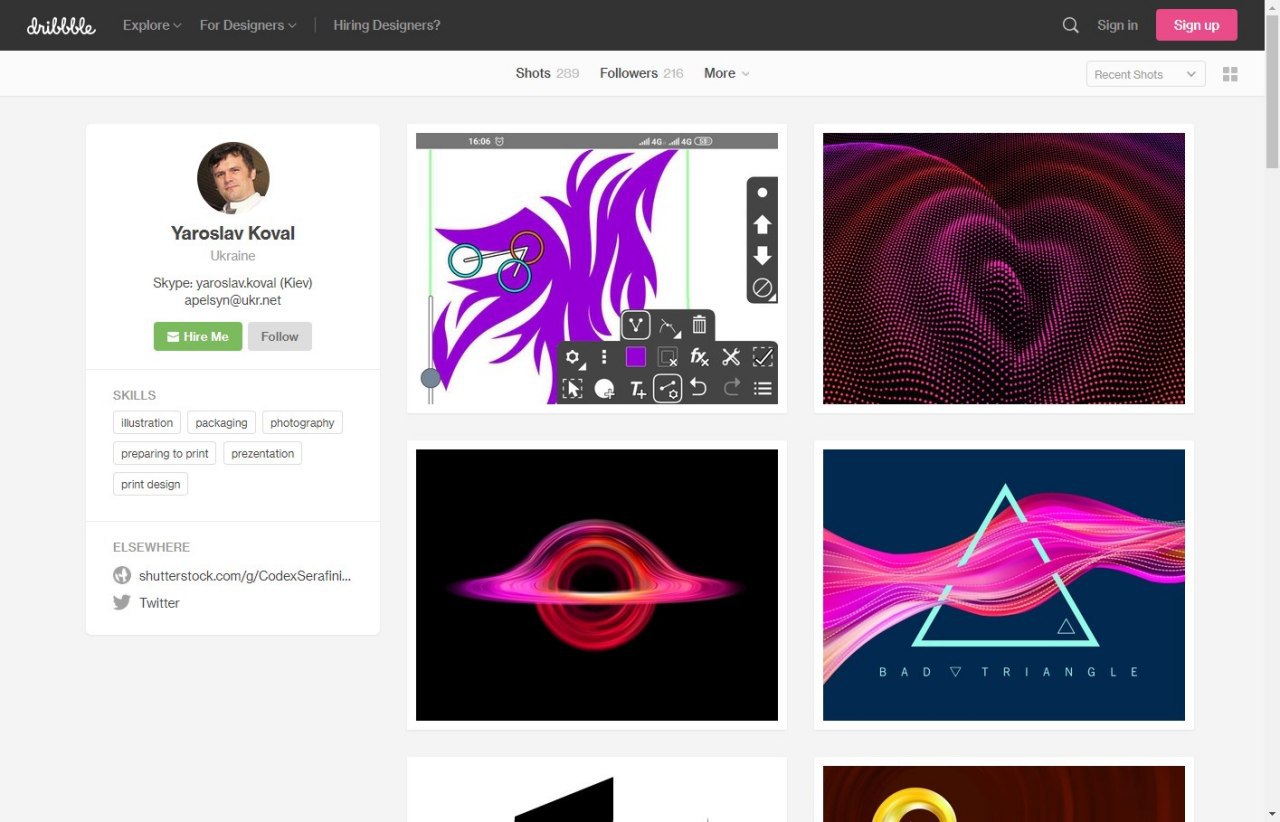Click the apelsyn@ukr.net email text

coord(233,300)
